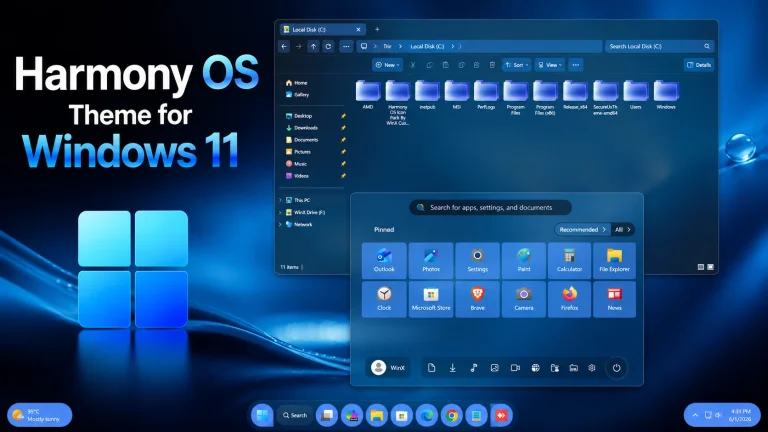Click the power button in Start menu

pyautogui.click(x=616, y=368)
